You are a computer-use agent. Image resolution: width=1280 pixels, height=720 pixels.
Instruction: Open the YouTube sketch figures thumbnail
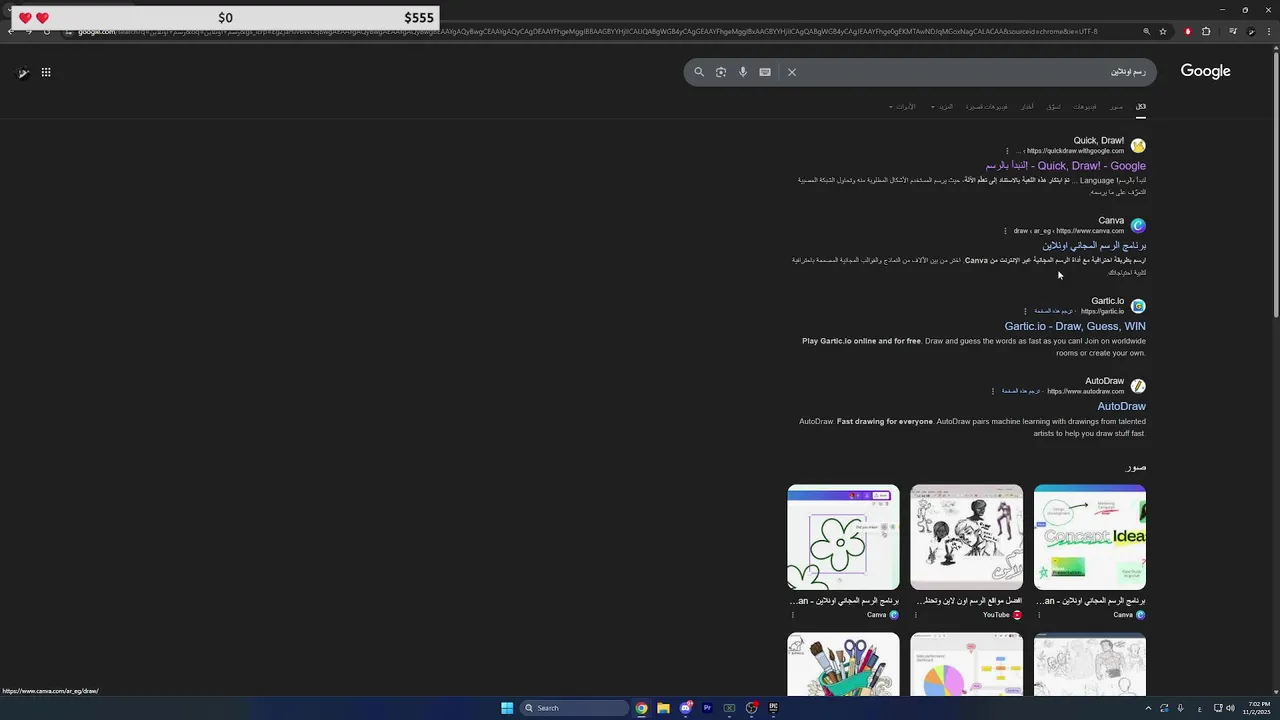[966, 537]
